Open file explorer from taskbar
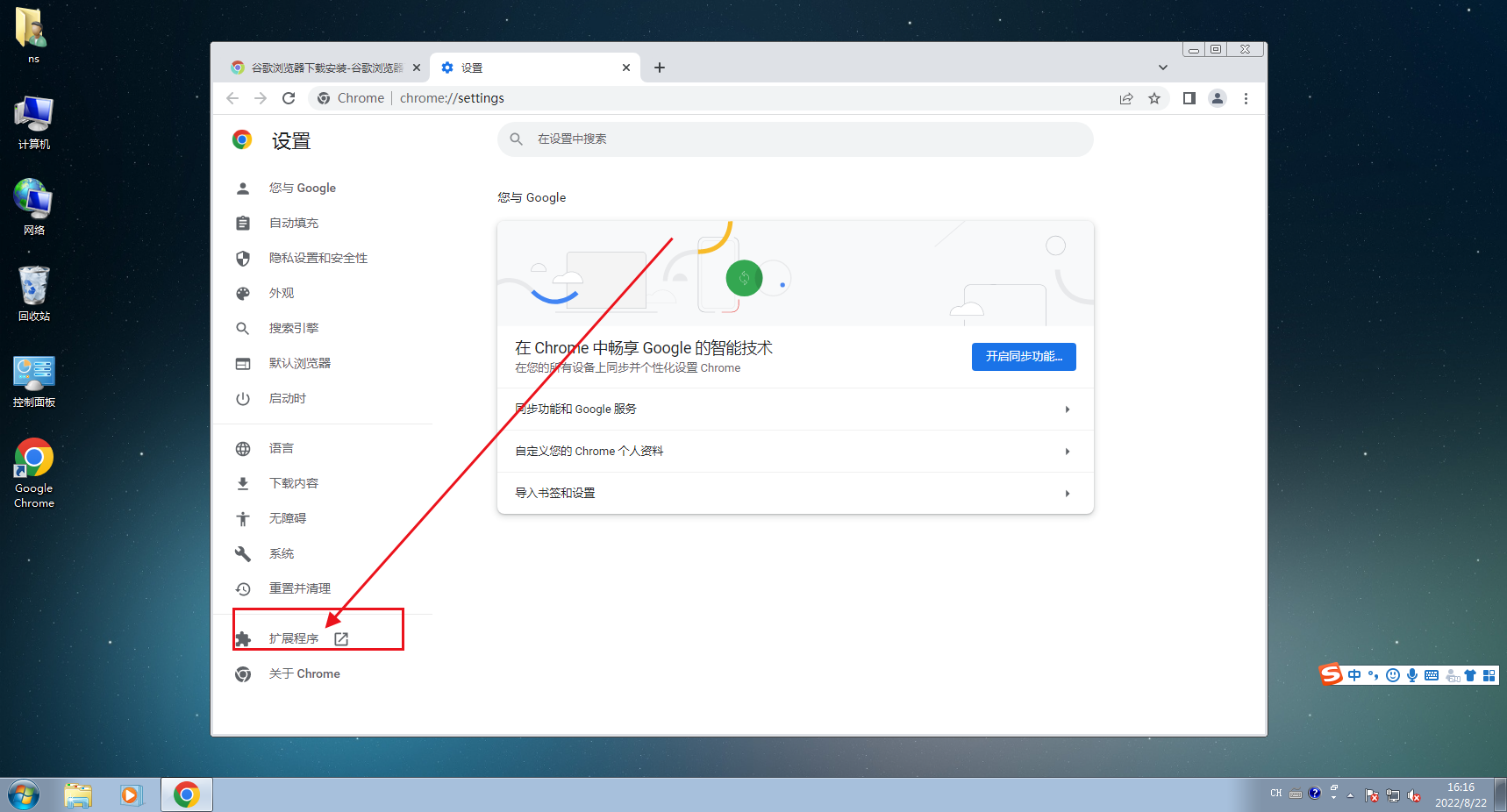Image resolution: width=1507 pixels, height=812 pixels. click(78, 795)
